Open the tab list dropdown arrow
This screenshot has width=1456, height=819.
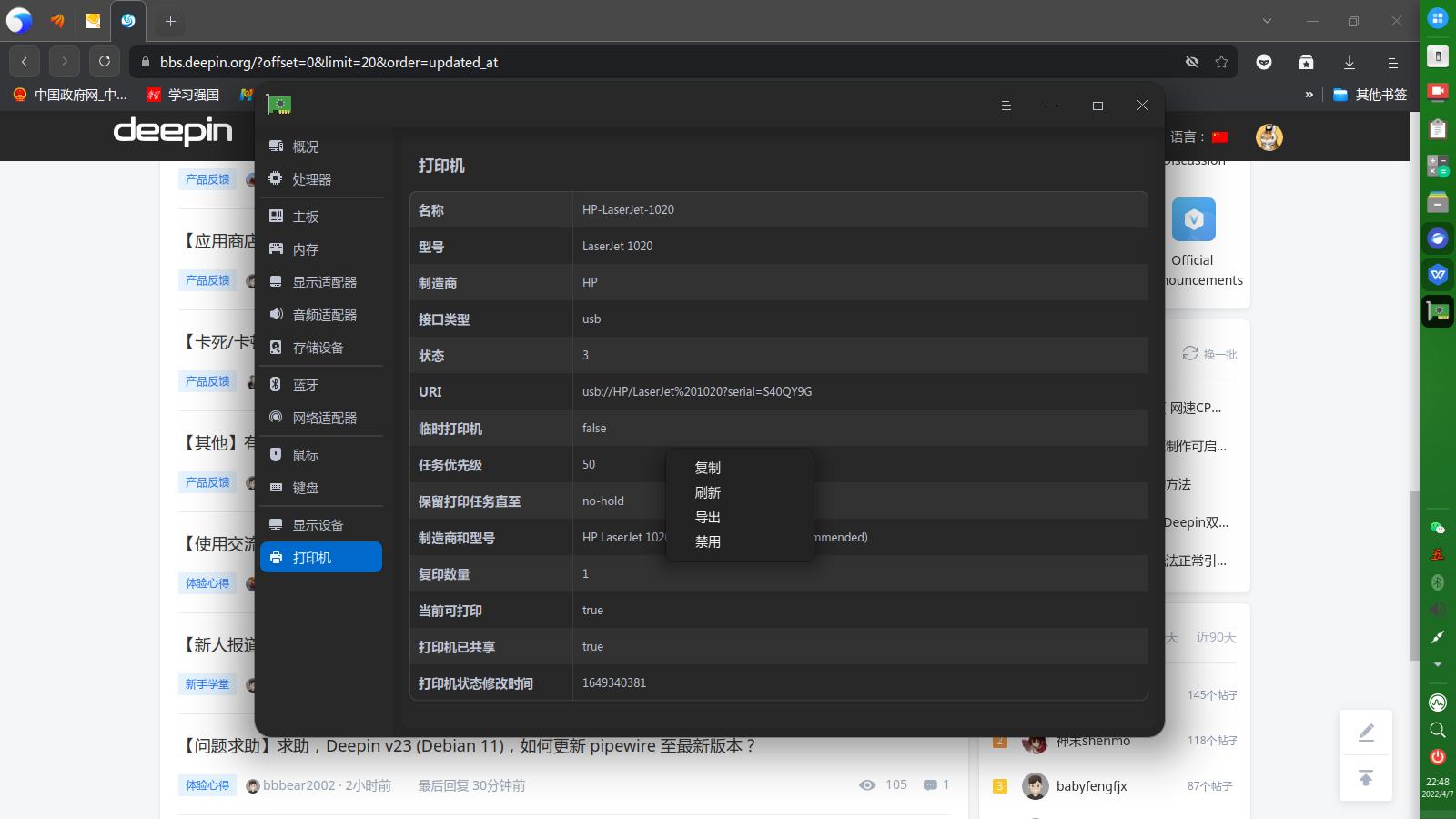tap(1267, 21)
